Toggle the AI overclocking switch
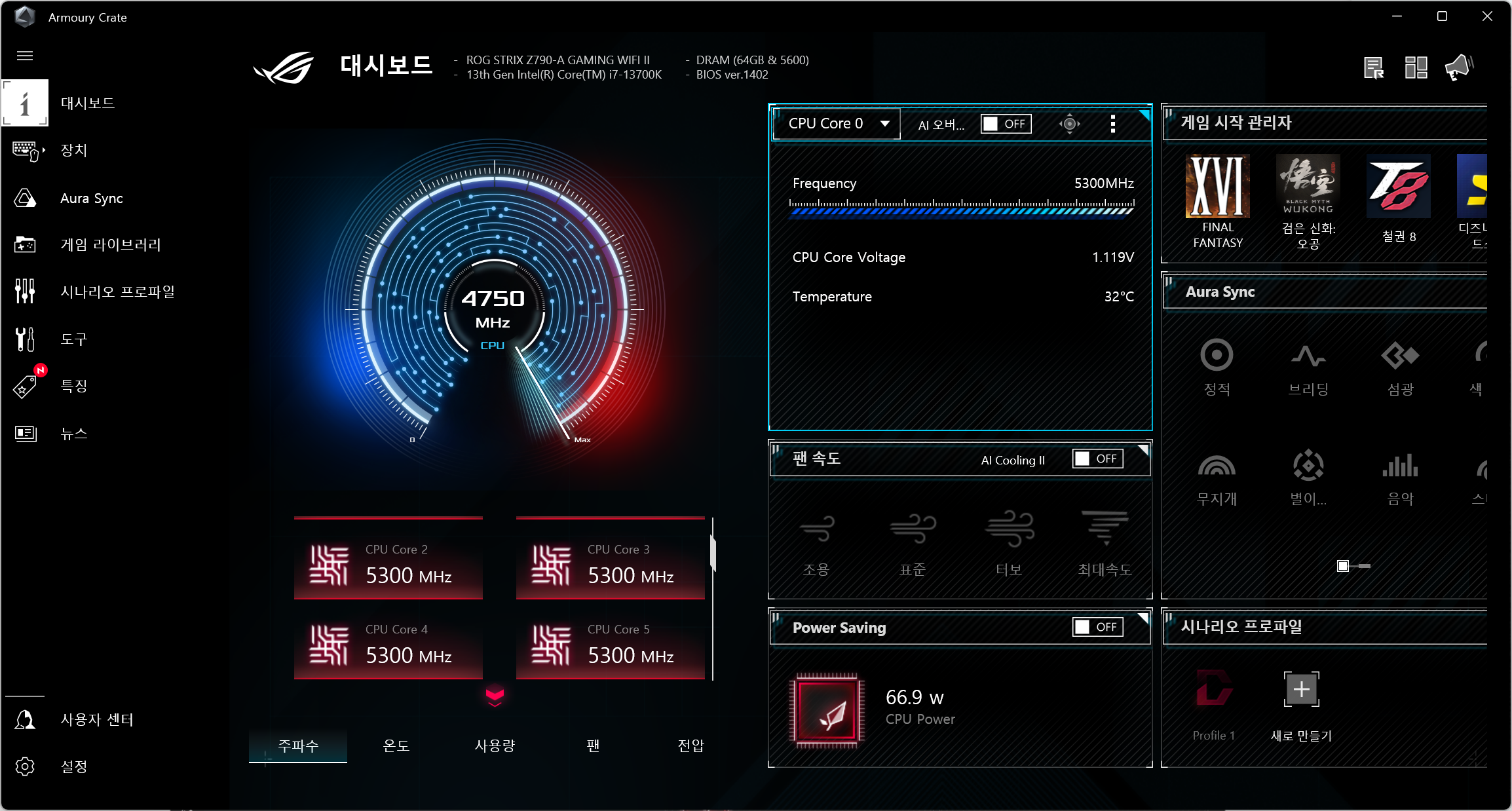The width and height of the screenshot is (1512, 811). click(1006, 124)
